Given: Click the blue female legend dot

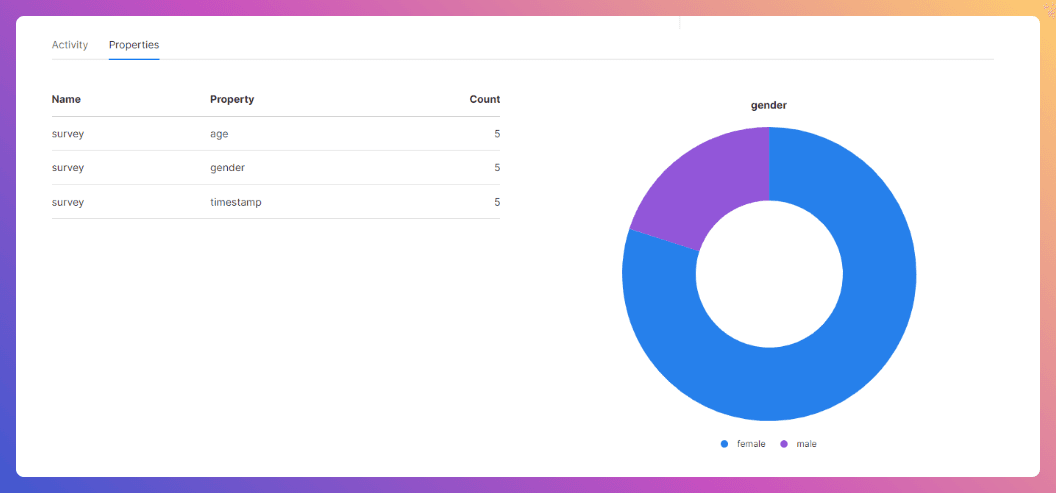Looking at the screenshot, I should (x=724, y=444).
